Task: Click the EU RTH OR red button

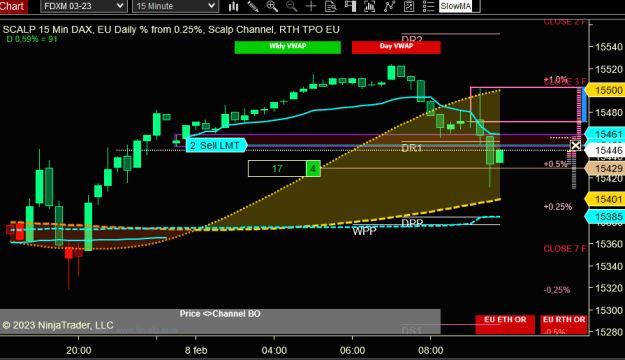Action: click(x=564, y=324)
